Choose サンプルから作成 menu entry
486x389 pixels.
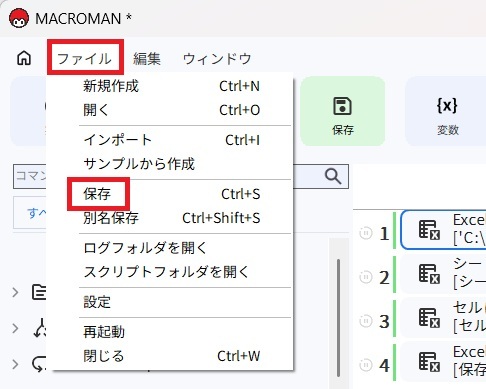tap(170, 164)
